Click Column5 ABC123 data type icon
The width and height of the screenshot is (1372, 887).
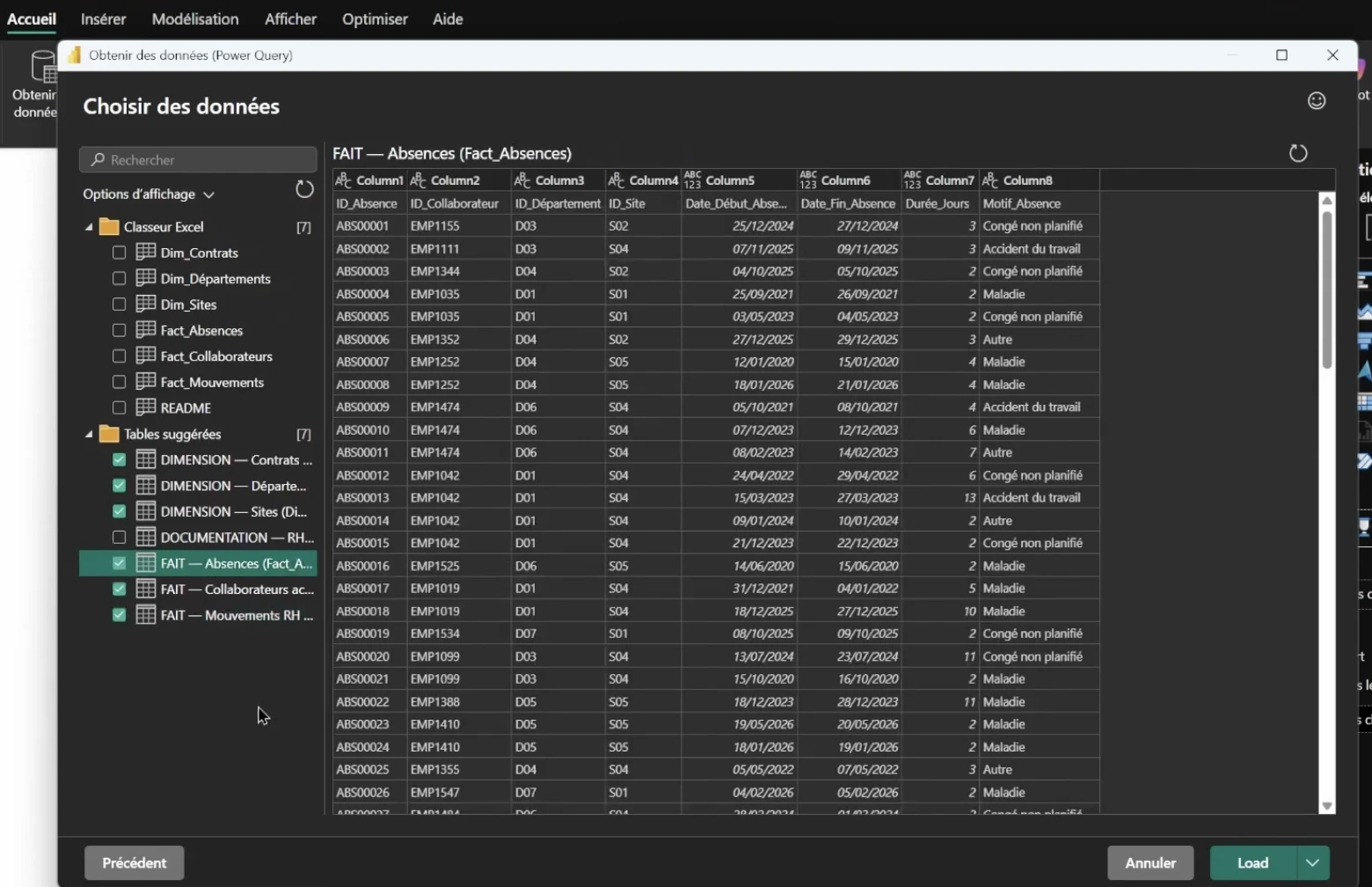click(693, 180)
